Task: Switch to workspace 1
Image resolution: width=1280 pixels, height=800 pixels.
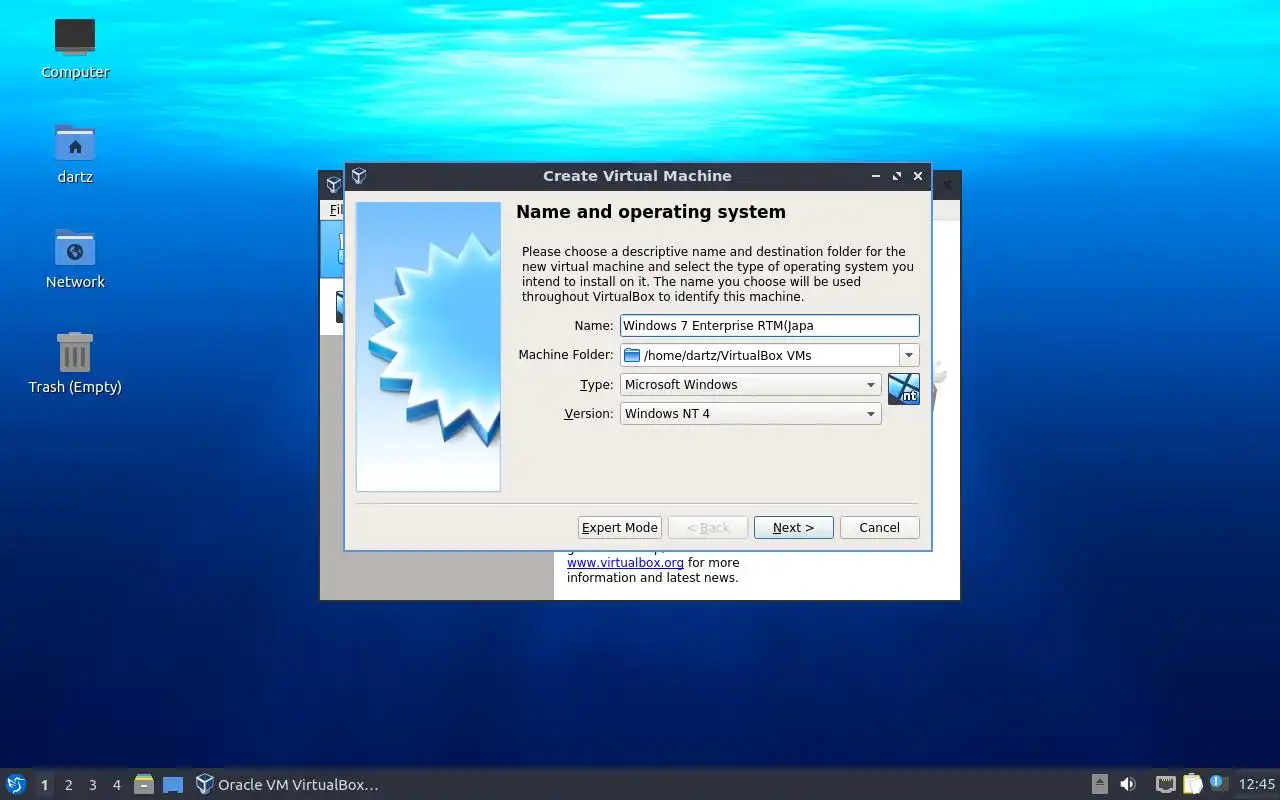Action: coord(44,785)
